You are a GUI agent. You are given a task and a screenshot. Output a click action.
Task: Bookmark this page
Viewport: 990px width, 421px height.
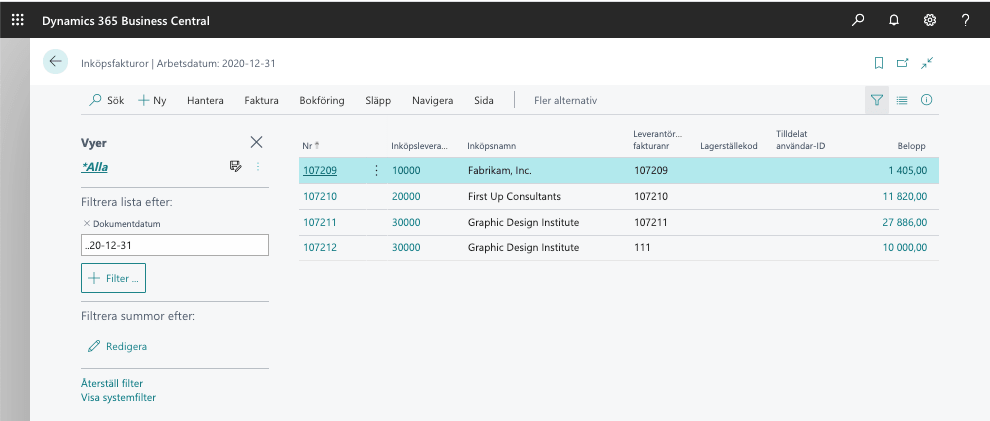tap(878, 63)
